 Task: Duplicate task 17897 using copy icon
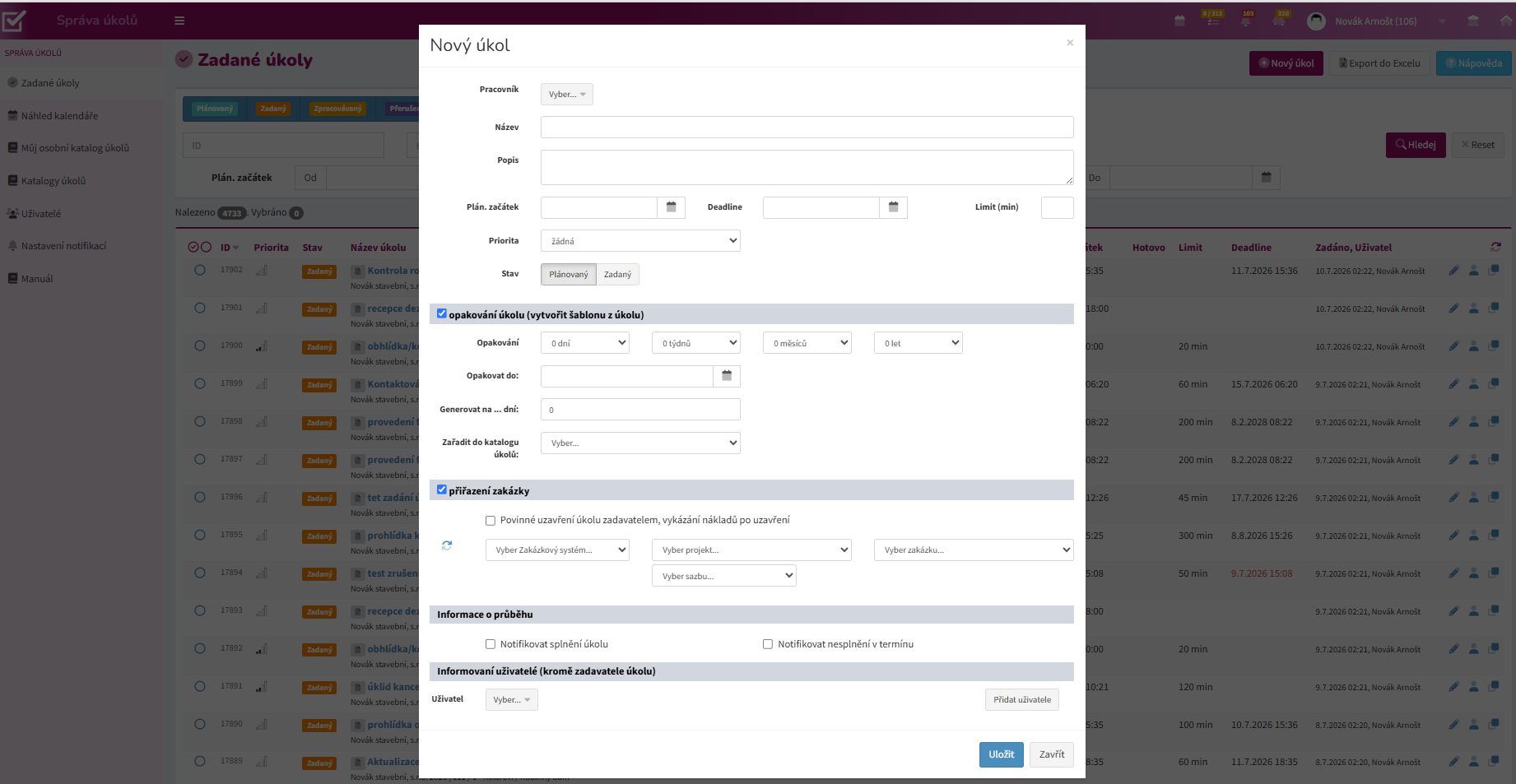(x=1494, y=460)
